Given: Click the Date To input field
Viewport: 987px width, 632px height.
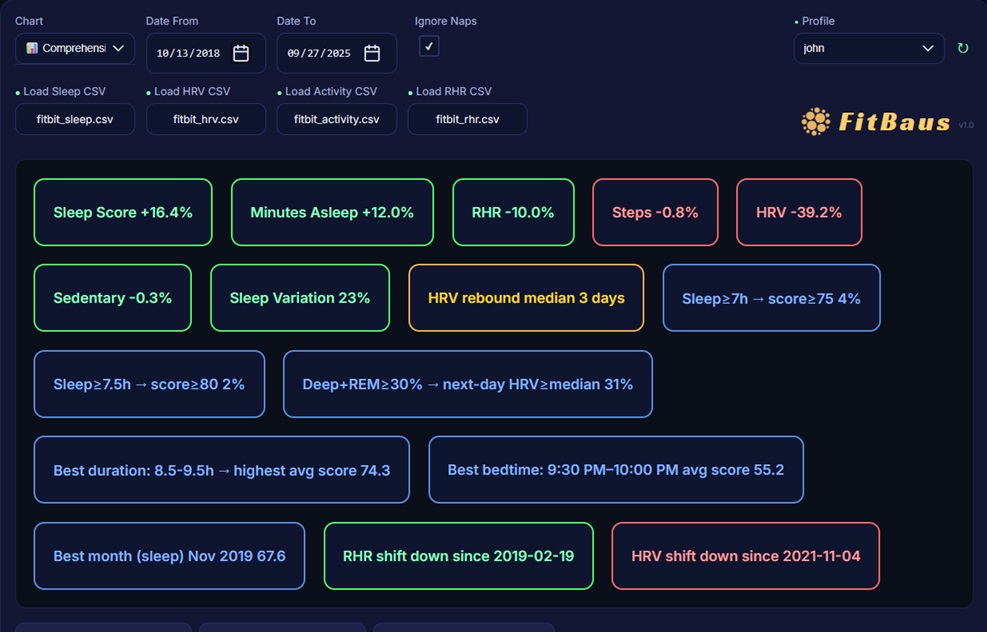Looking at the screenshot, I should (x=321, y=53).
